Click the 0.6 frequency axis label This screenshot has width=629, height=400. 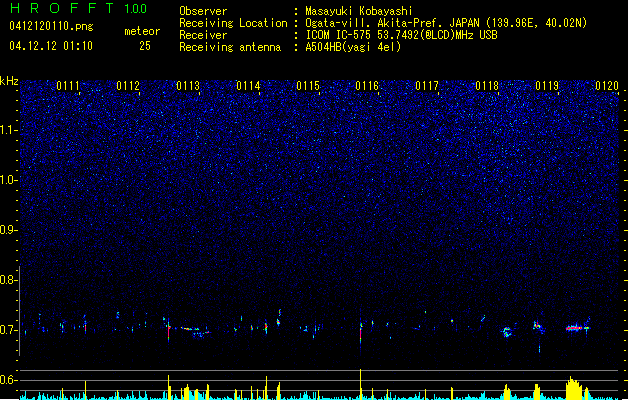click(x=7, y=380)
